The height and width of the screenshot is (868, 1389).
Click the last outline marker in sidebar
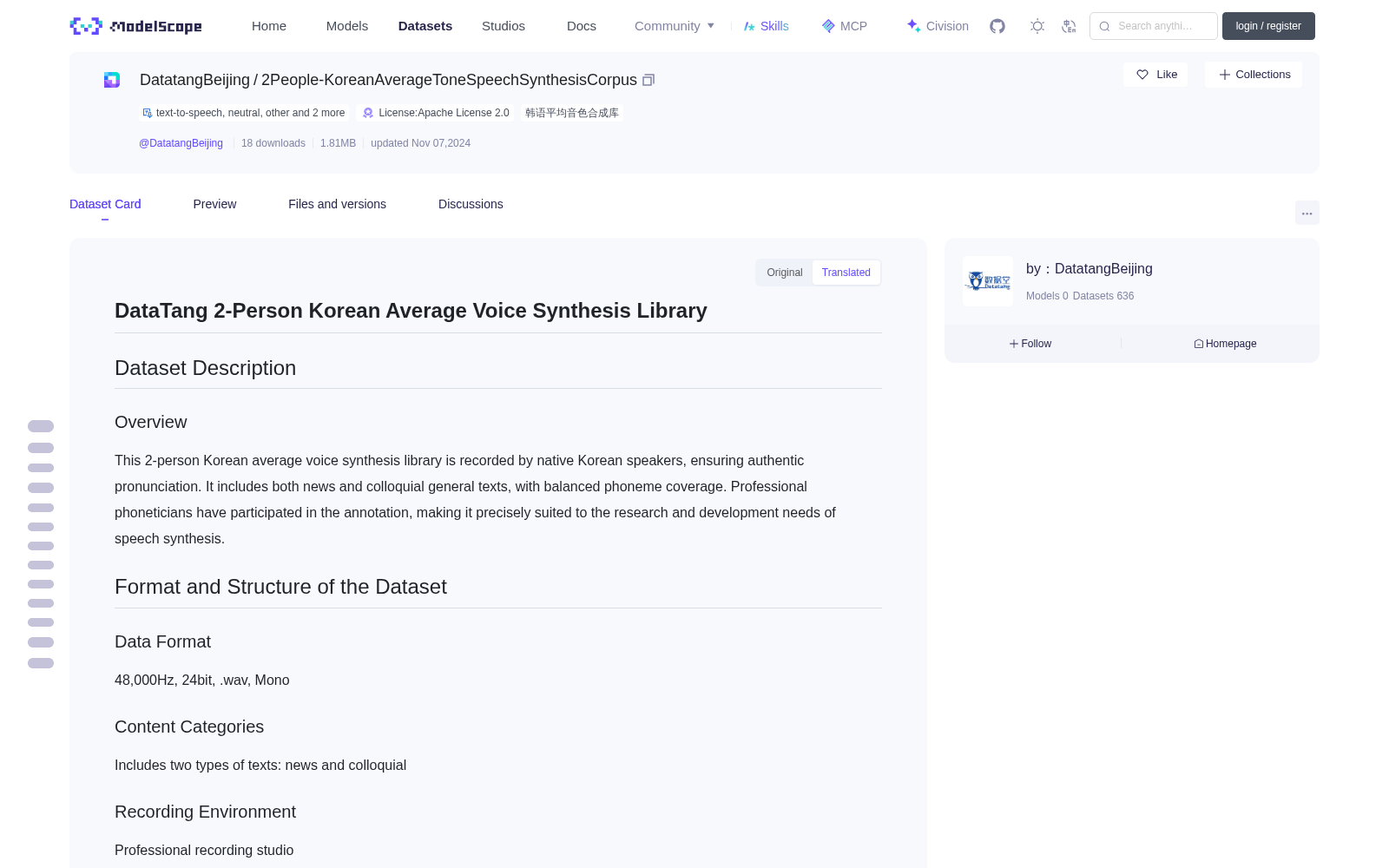point(41,663)
